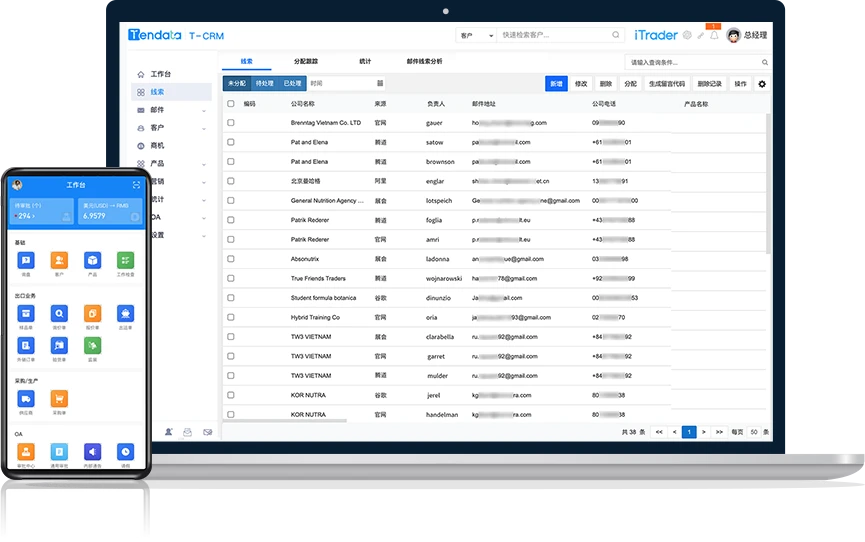Open the green 监测 icon on the phone
Viewport: 865px width, 542px height.
pos(92,346)
